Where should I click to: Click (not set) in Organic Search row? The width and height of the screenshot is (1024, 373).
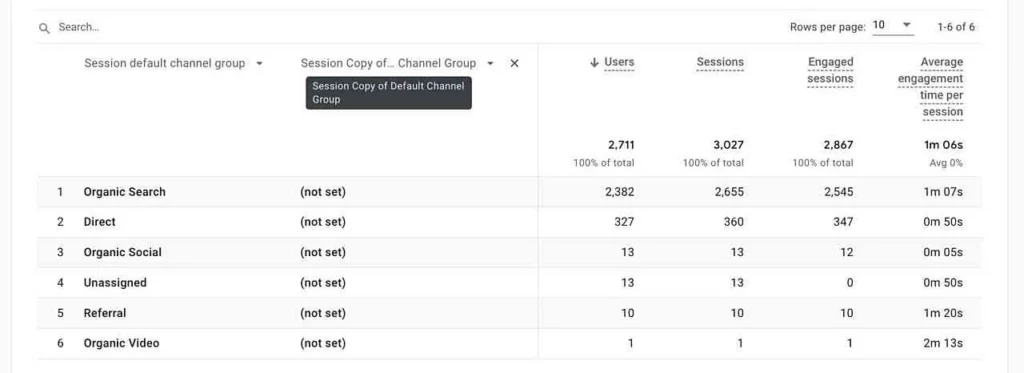(323, 192)
